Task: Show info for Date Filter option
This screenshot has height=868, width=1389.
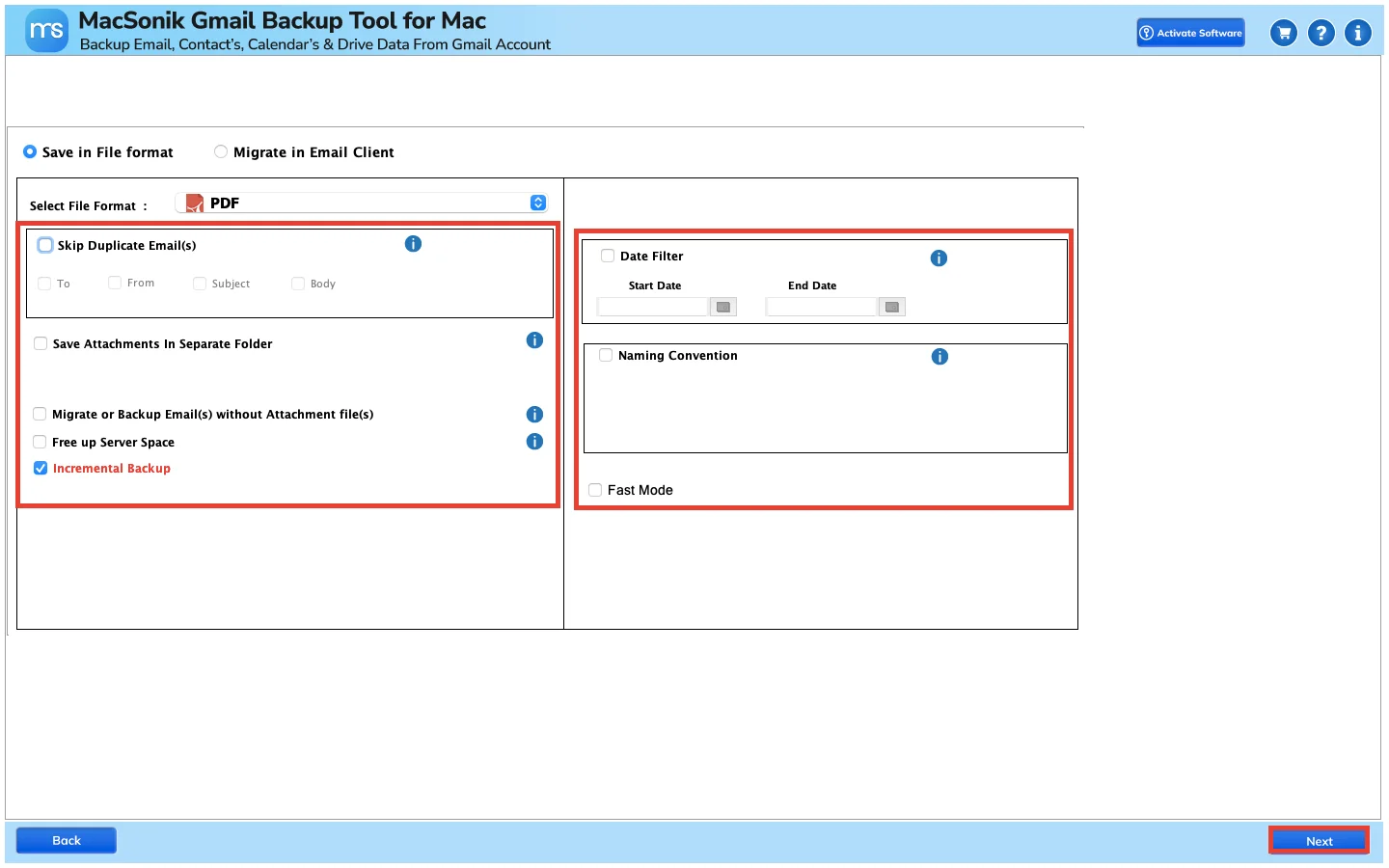Action: pyautogui.click(x=939, y=258)
